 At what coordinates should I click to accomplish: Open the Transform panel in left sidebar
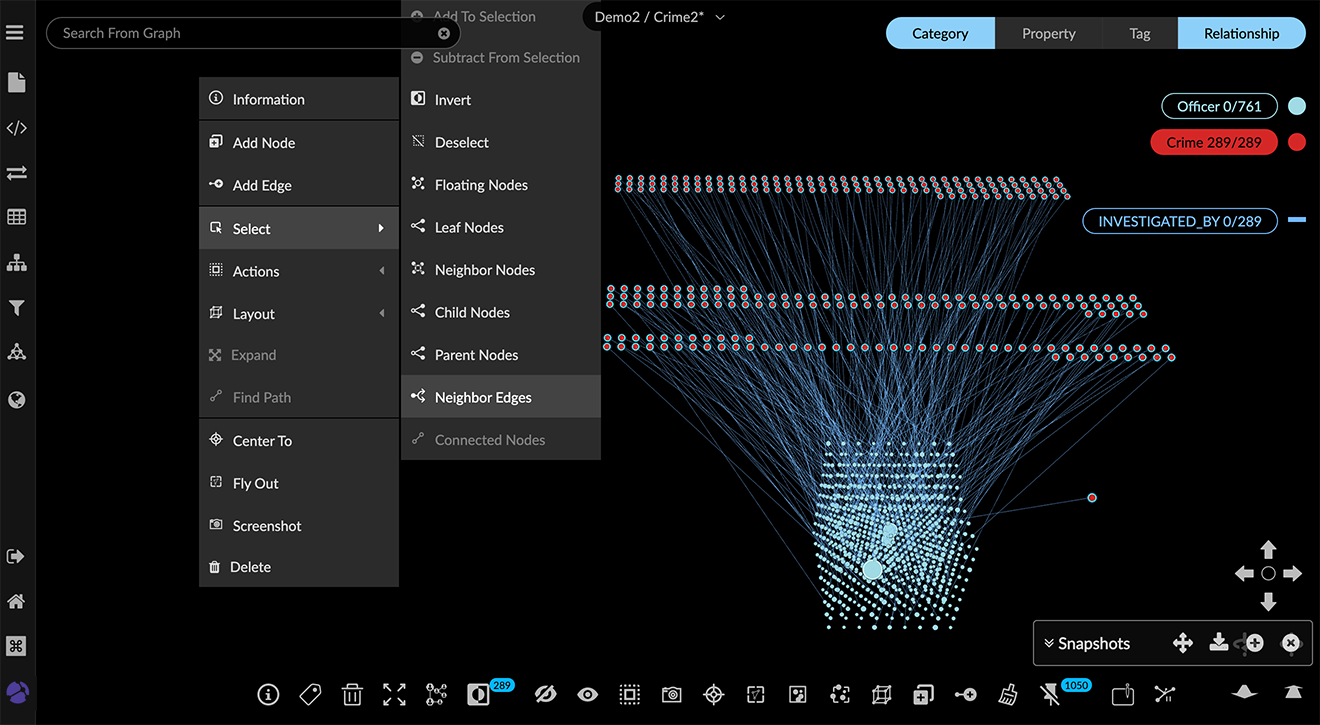16,172
